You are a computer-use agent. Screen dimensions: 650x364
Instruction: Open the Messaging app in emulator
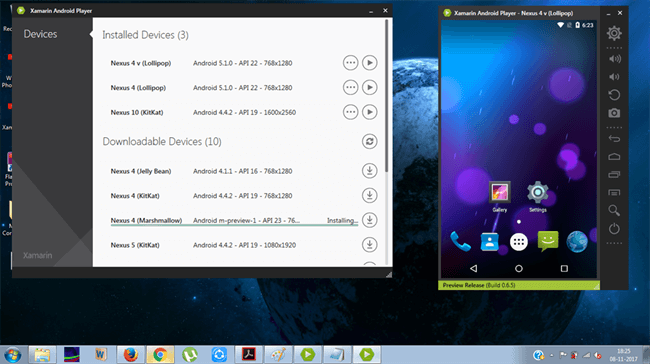point(548,241)
